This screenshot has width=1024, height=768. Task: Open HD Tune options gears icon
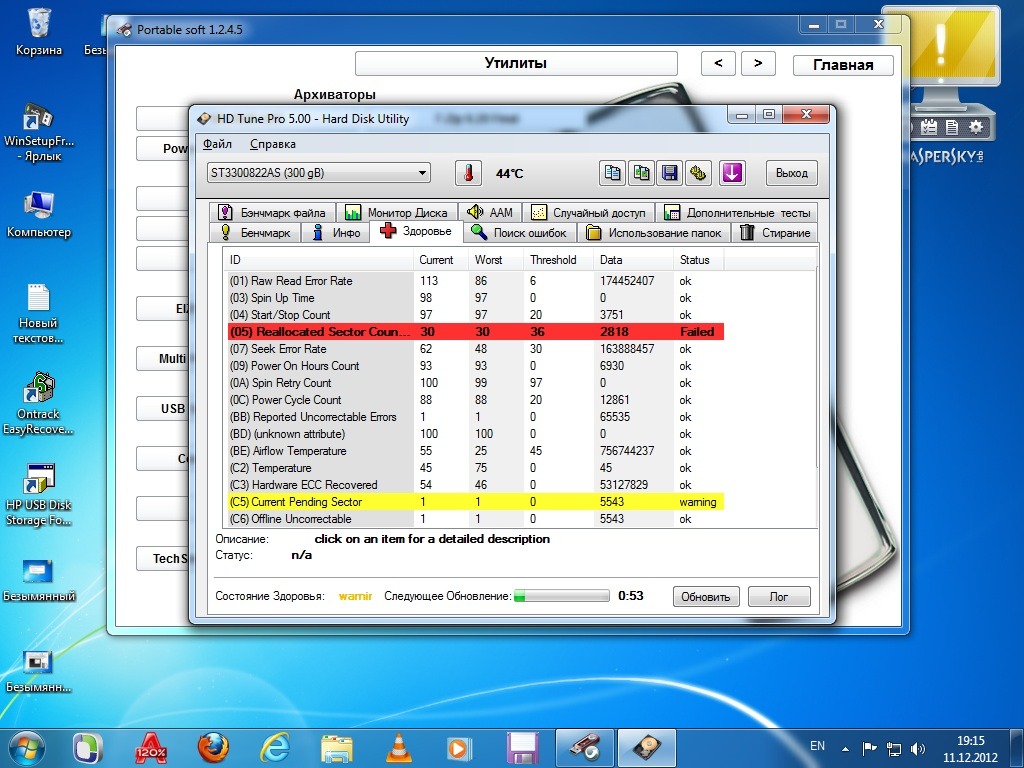698,173
